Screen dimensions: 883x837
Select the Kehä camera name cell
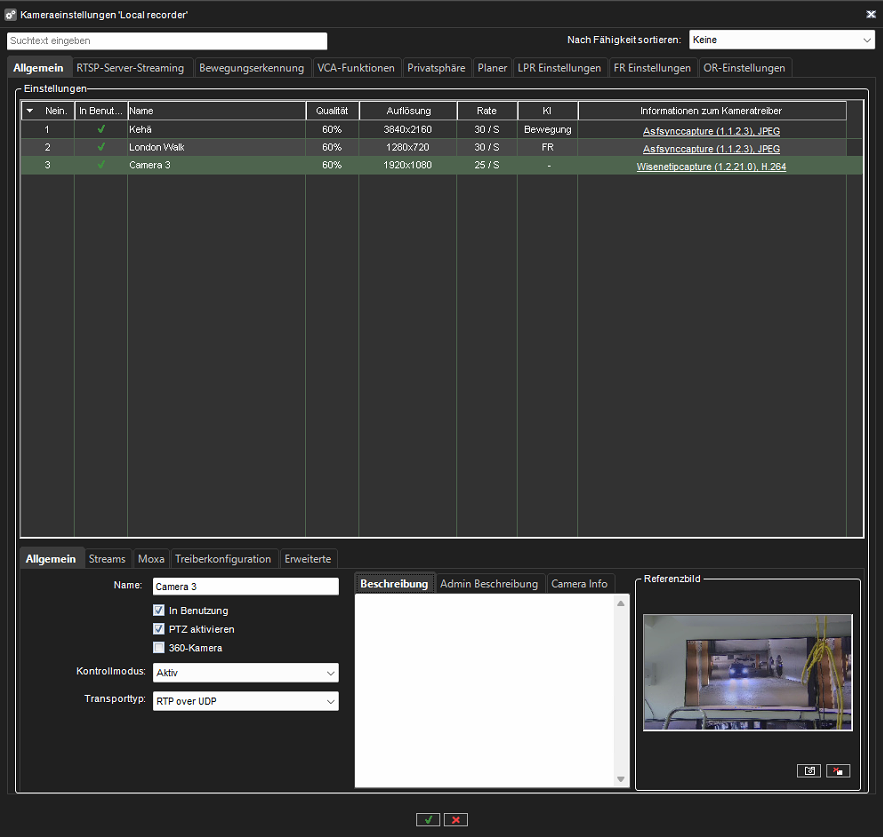click(216, 130)
